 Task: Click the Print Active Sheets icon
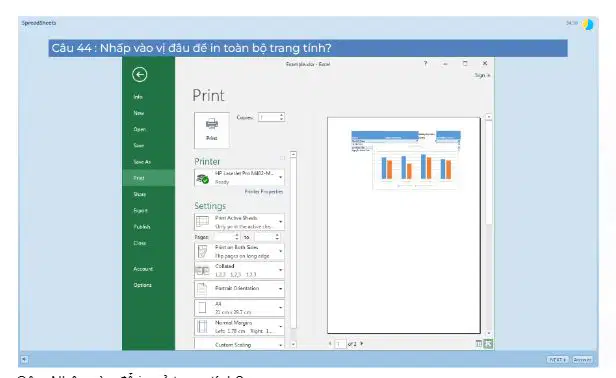(203, 222)
